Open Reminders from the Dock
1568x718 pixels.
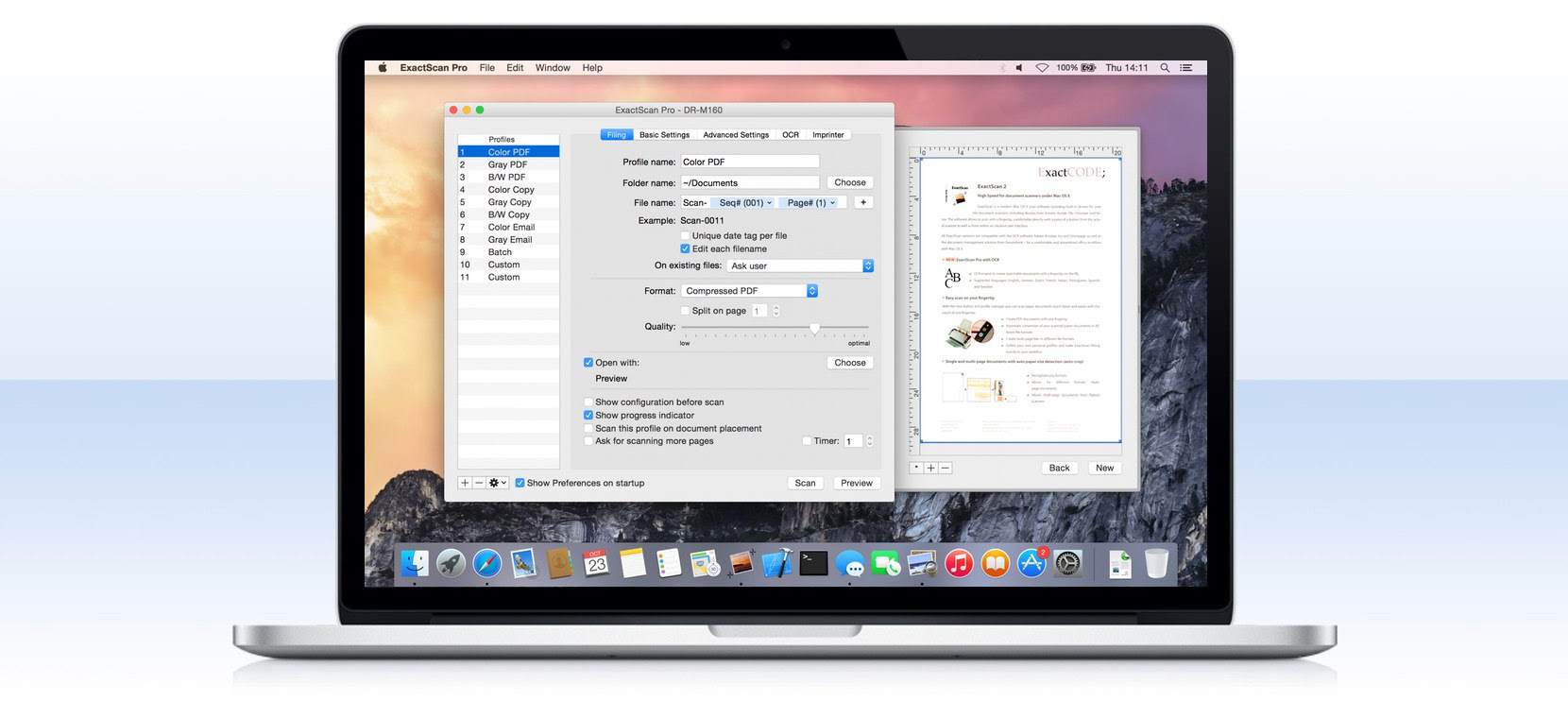[x=668, y=564]
